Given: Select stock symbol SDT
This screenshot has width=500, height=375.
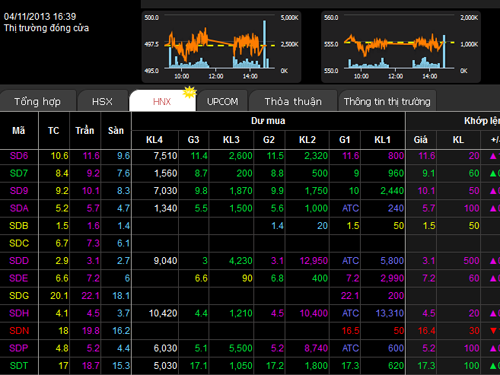Looking at the screenshot, I should 19,366.
